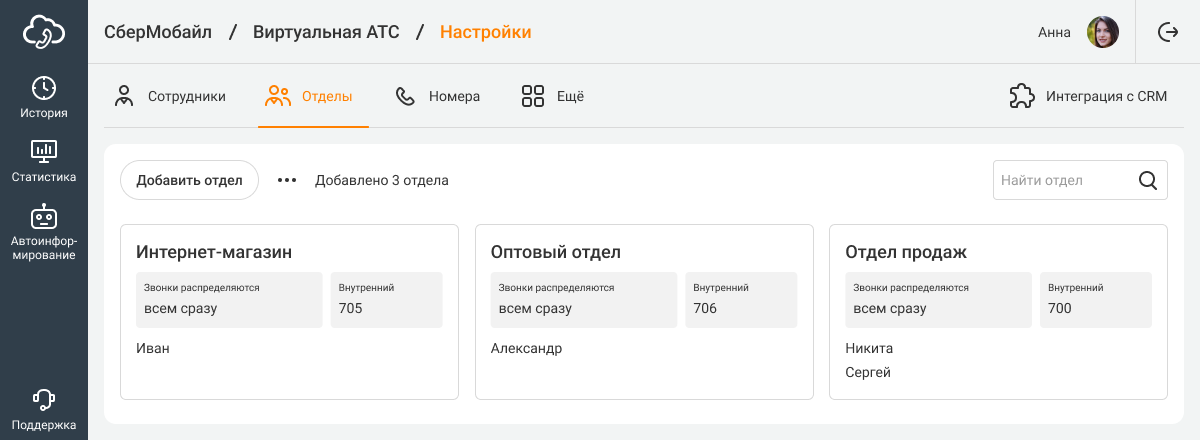Switch to the Номера tab

(x=438, y=97)
